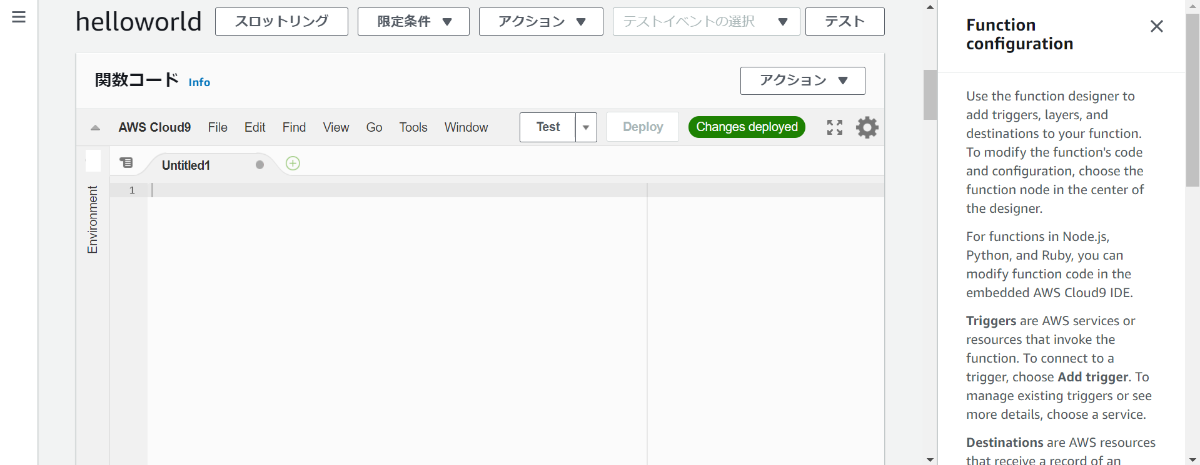Image resolution: width=1200 pixels, height=465 pixels.
Task: Open the 関数コード section アクション dropdown
Action: (803, 81)
